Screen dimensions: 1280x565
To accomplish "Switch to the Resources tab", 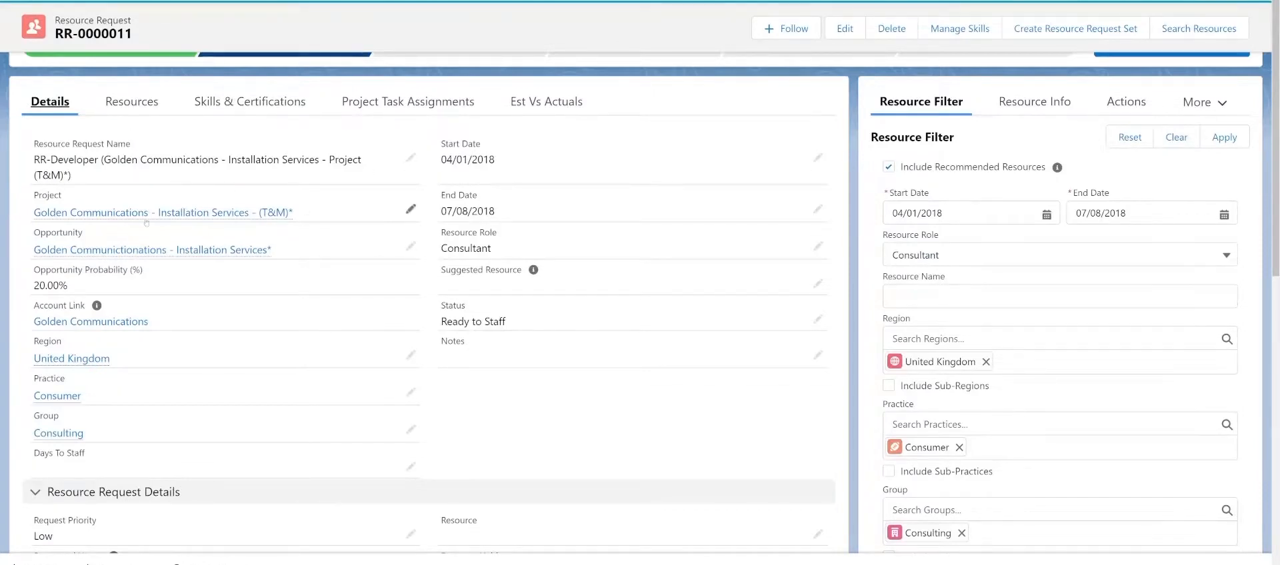I will click(132, 101).
